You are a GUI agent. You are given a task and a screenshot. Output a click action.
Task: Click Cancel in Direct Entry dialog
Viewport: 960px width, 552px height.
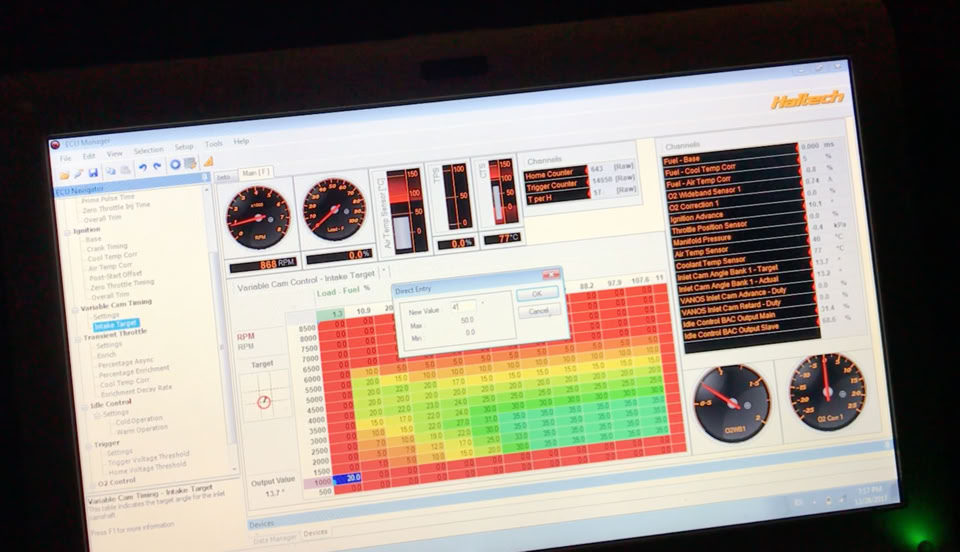click(537, 311)
